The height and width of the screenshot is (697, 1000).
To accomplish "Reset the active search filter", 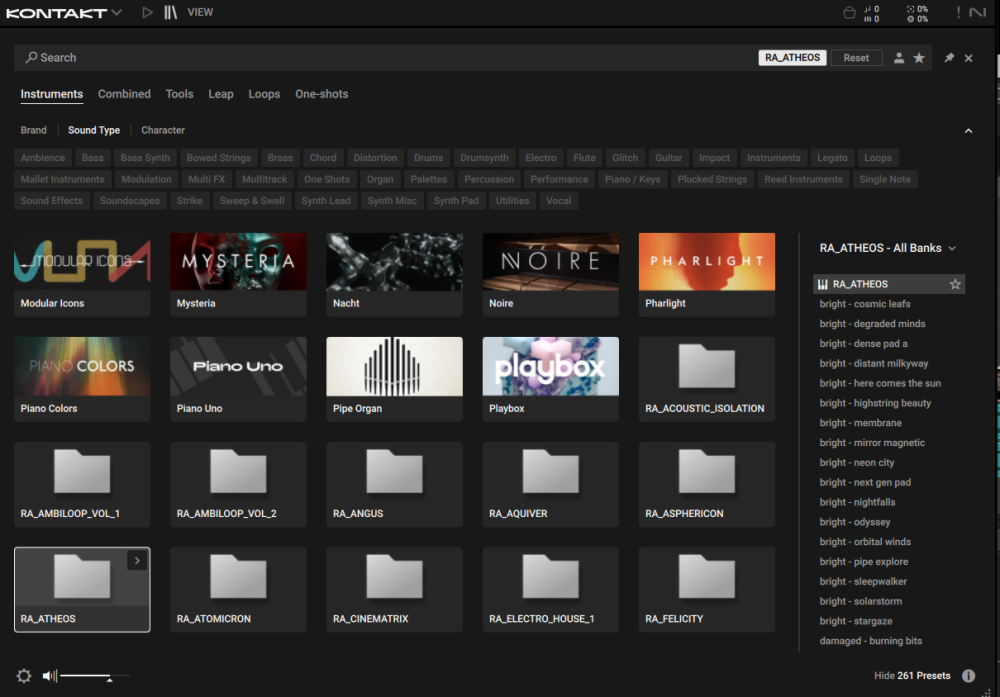I will 856,58.
